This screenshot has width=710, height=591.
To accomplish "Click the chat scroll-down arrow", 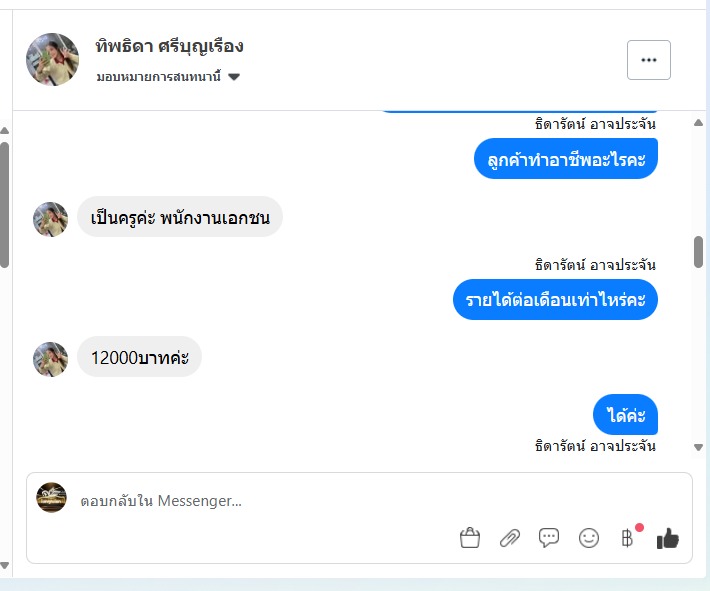I will click(x=698, y=447).
